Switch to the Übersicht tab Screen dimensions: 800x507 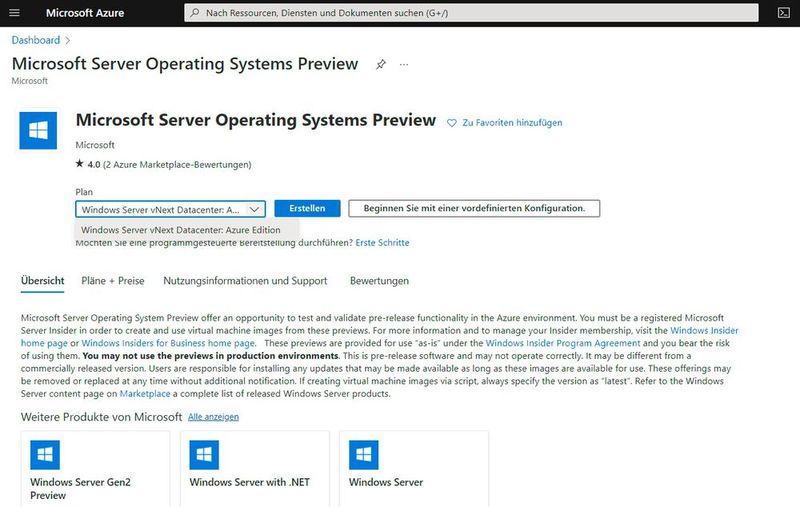pyautogui.click(x=42, y=281)
